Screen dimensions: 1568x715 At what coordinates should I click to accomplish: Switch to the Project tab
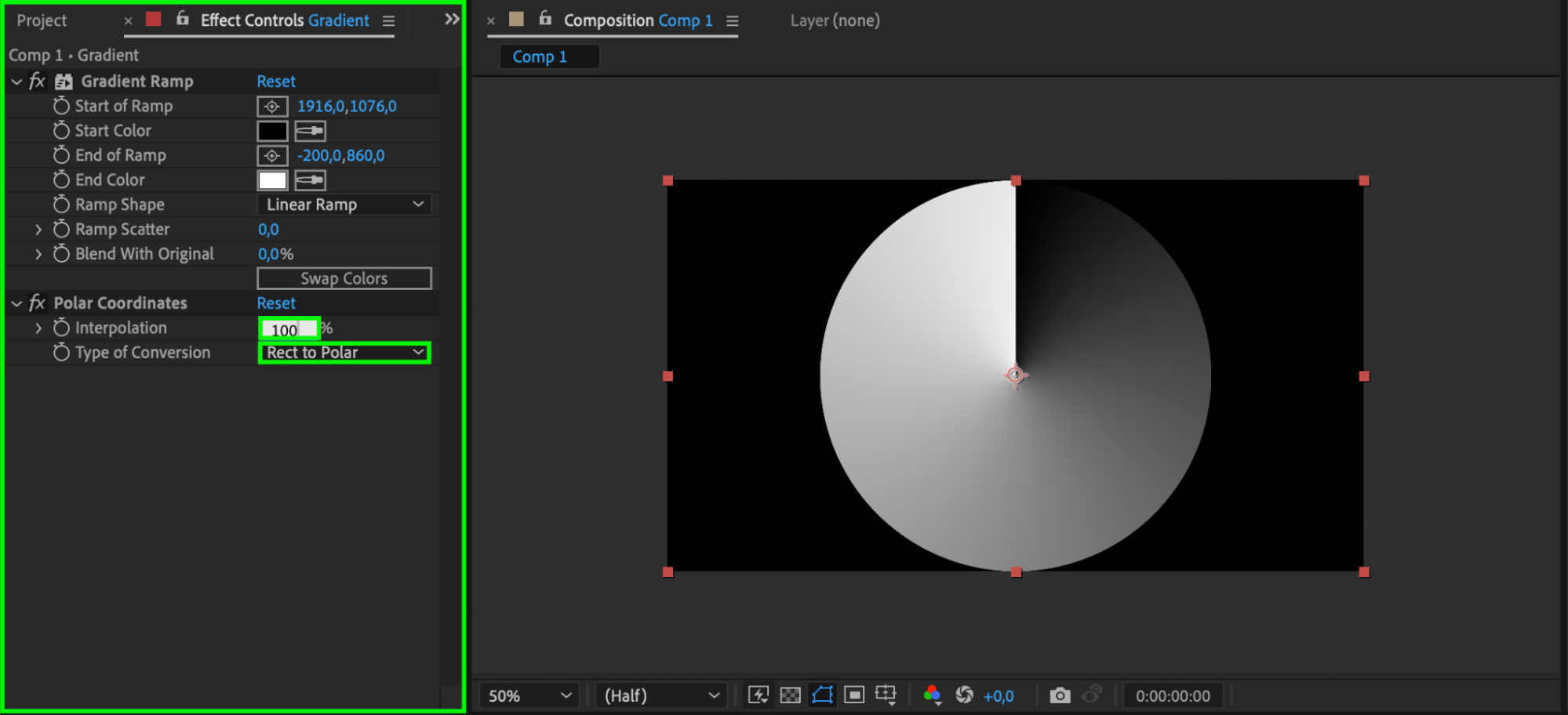[x=42, y=20]
